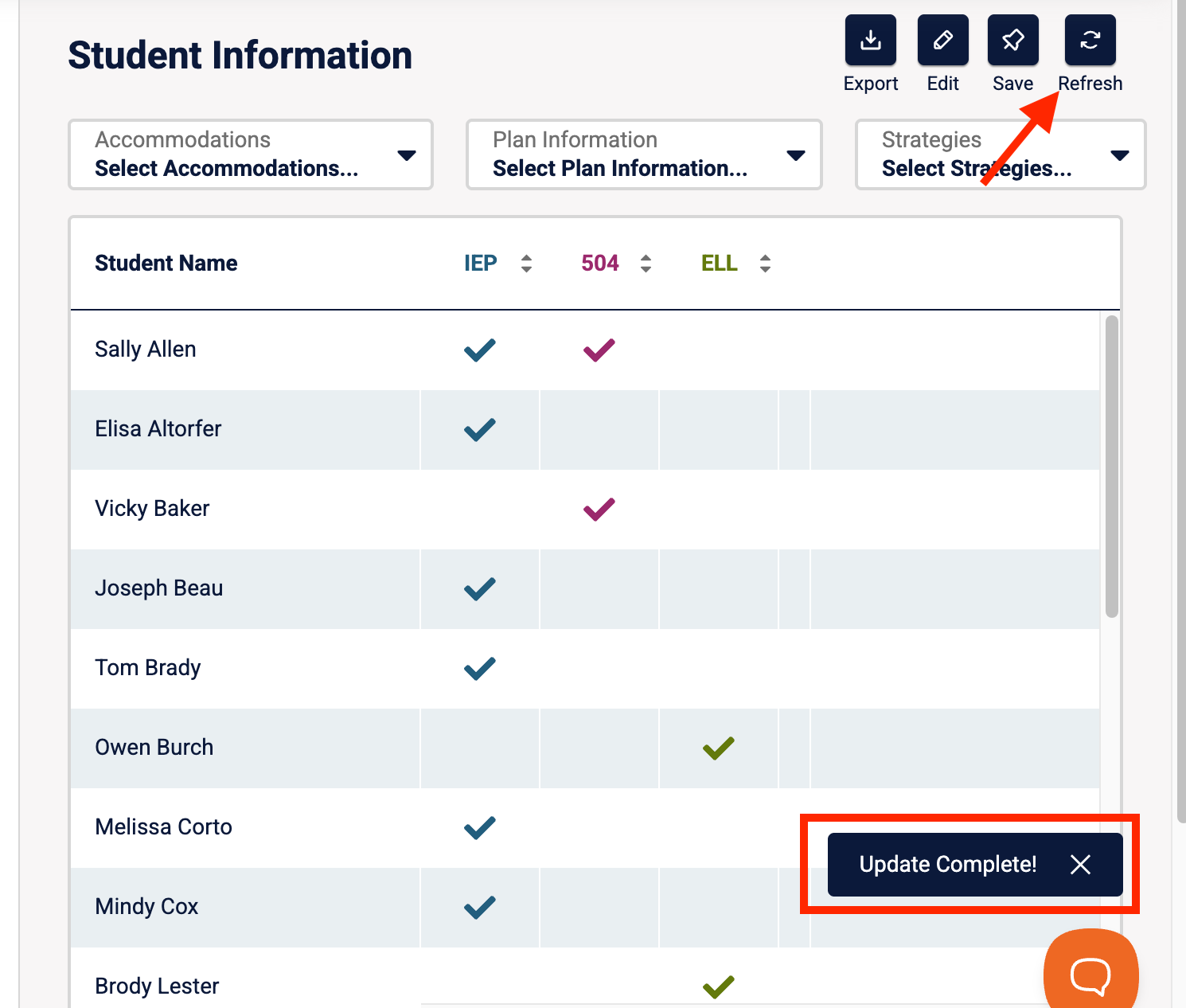1186x1008 pixels.
Task: Click the Update Complete! message text
Action: click(948, 865)
